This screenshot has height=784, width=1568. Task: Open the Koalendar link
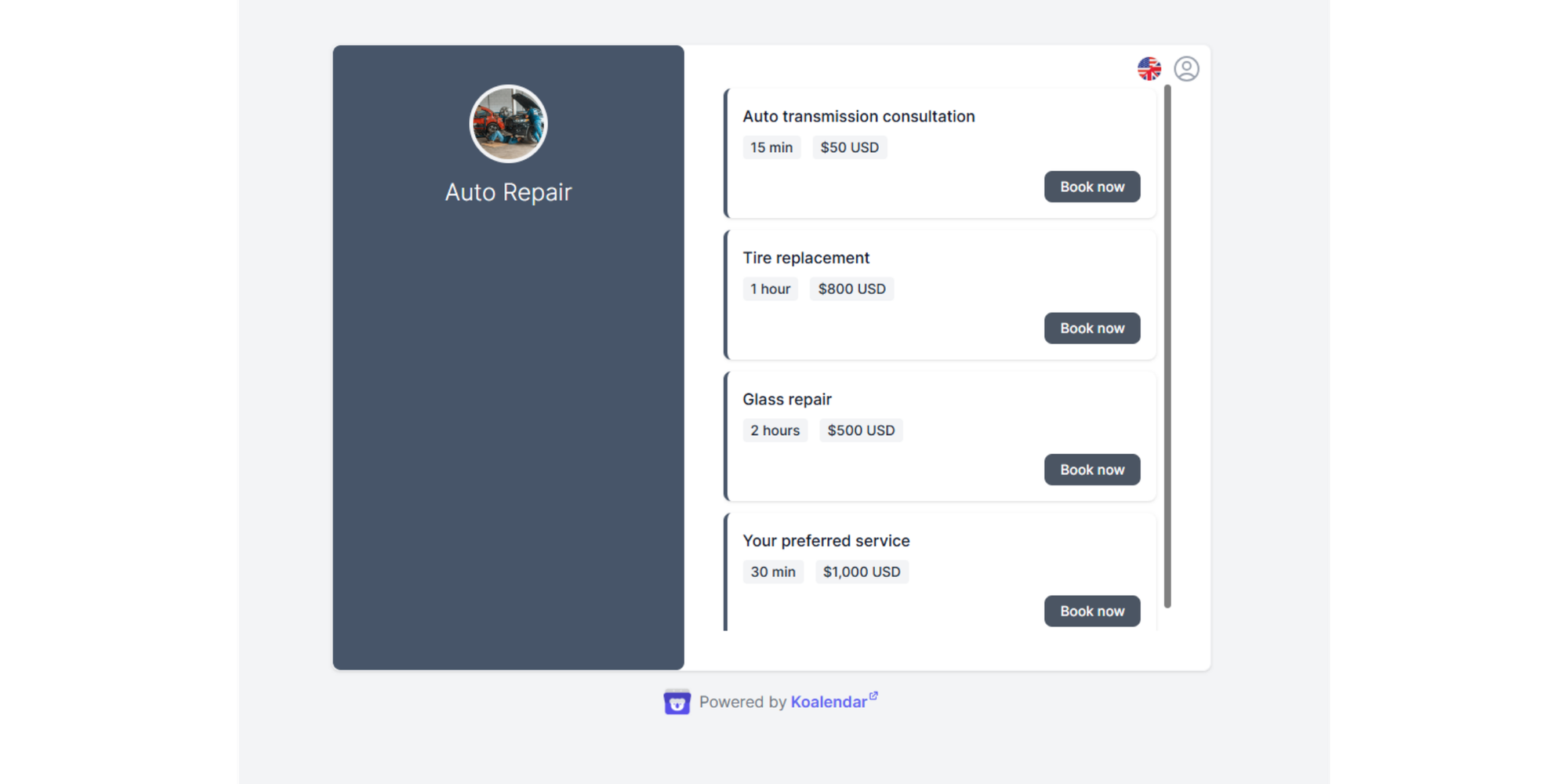pos(829,702)
